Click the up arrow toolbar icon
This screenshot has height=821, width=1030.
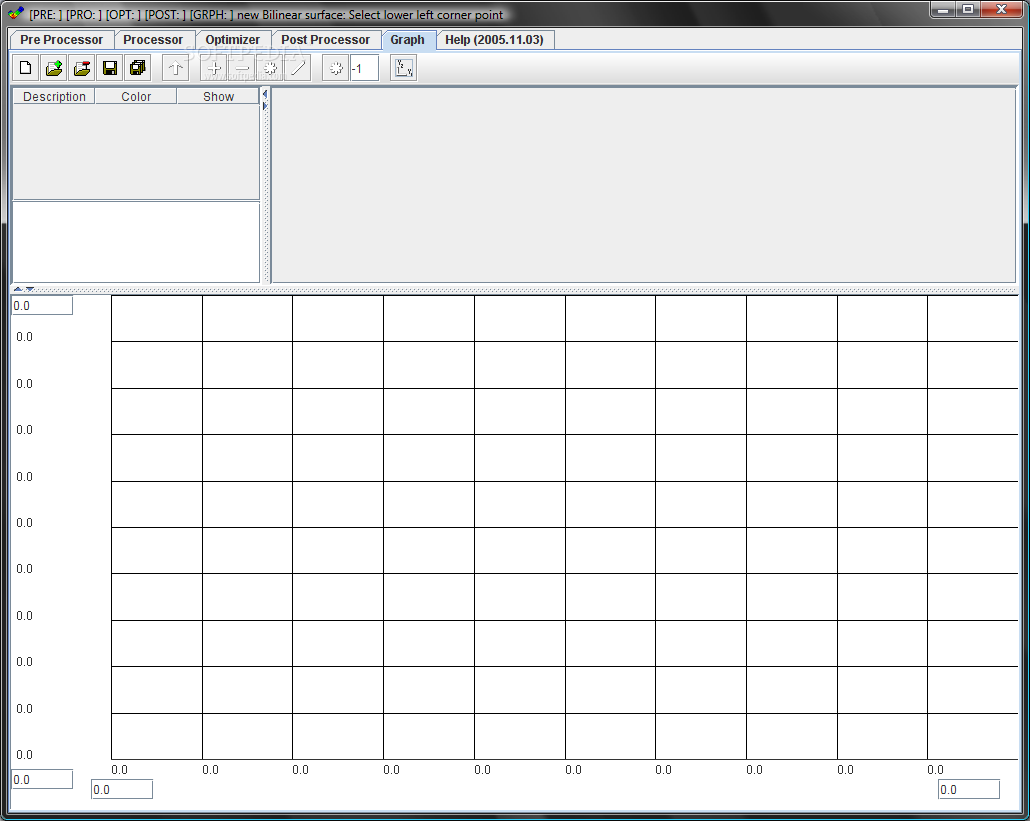tap(175, 68)
